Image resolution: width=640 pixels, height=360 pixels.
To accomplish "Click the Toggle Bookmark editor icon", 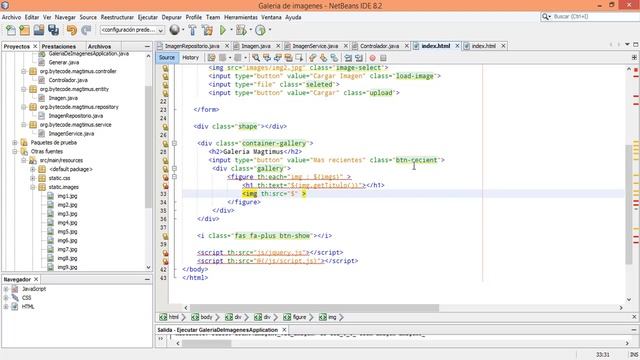I will pyautogui.click(x=334, y=58).
